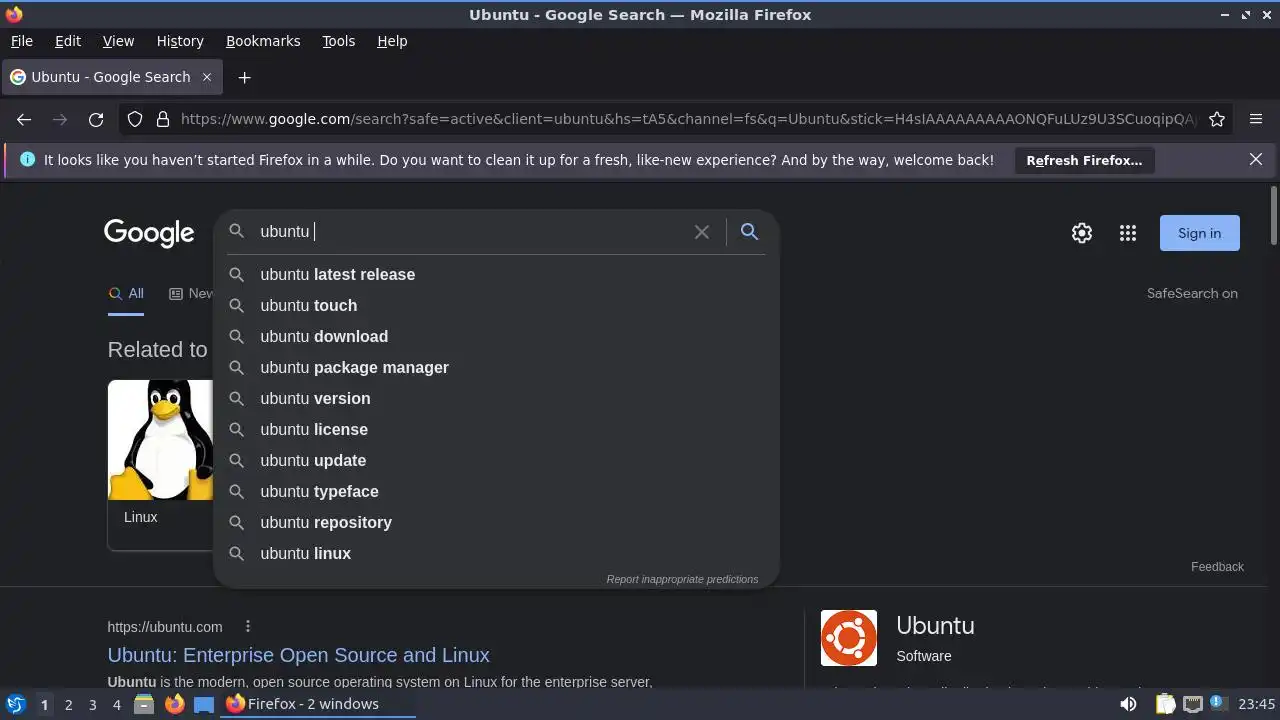The image size is (1280, 720).
Task: Click the Refresh Firefox… button
Action: tap(1084, 160)
